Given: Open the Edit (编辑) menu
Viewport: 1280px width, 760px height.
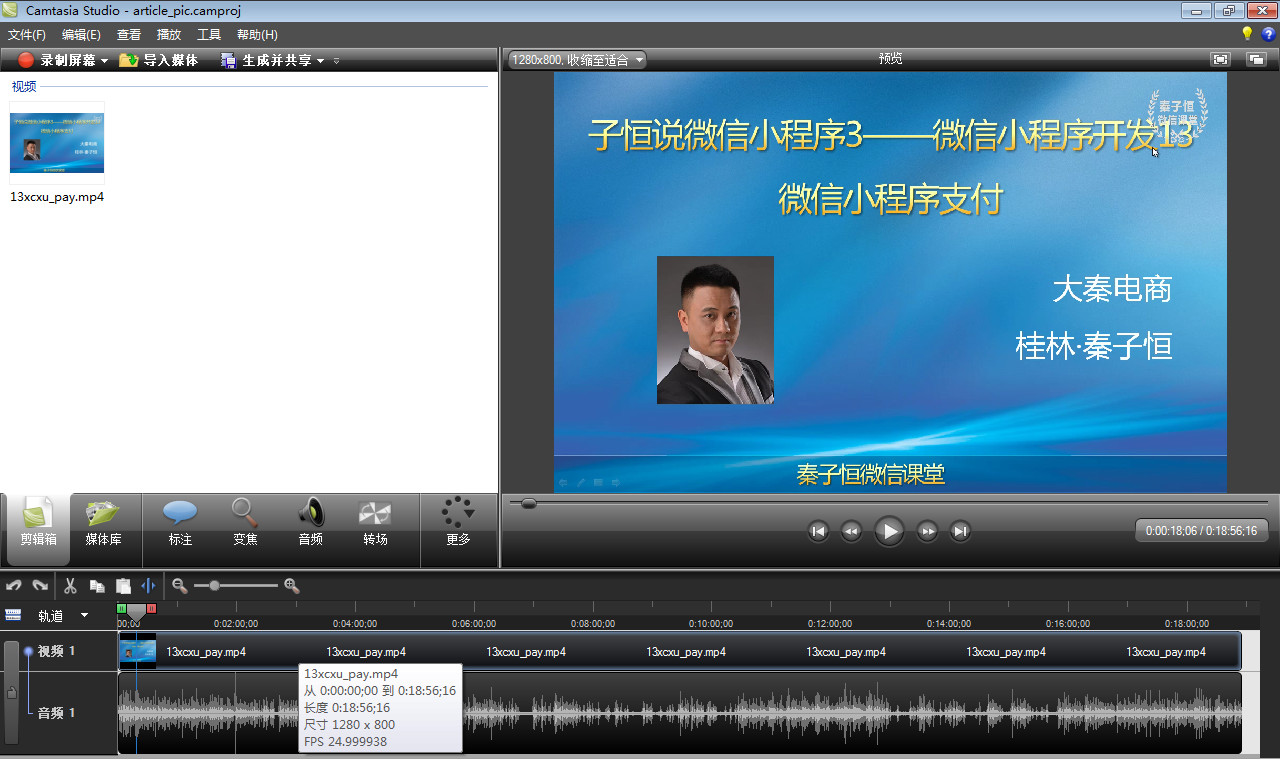Looking at the screenshot, I should [x=81, y=34].
